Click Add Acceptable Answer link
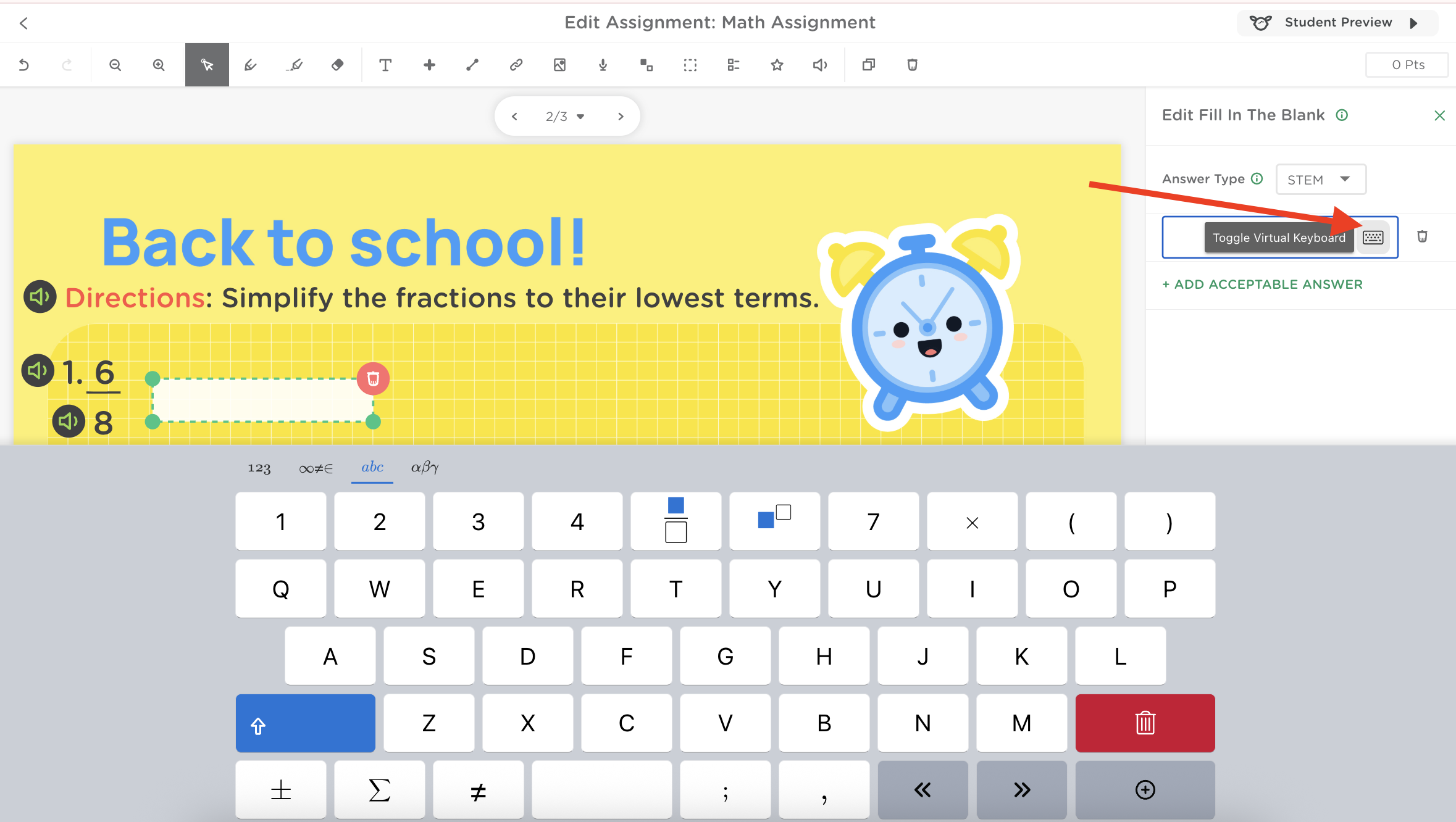The height and width of the screenshot is (822, 1456). (x=1262, y=284)
